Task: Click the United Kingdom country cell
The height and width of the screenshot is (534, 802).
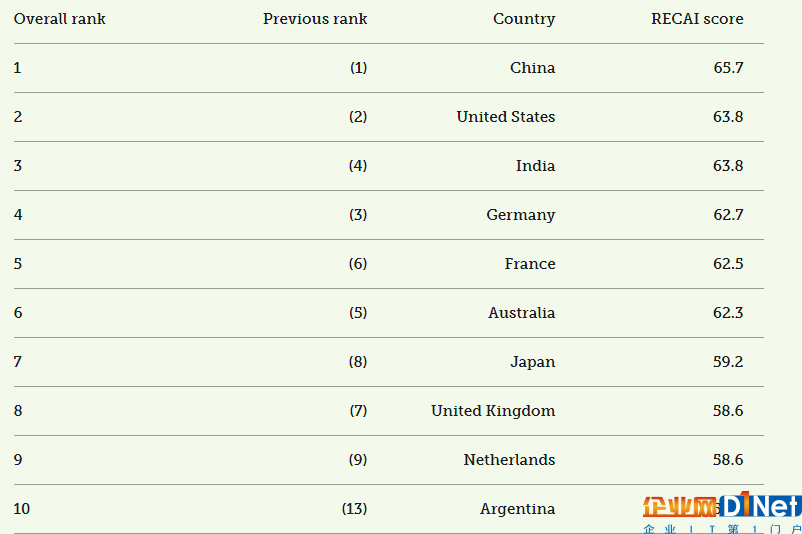Action: pos(493,411)
